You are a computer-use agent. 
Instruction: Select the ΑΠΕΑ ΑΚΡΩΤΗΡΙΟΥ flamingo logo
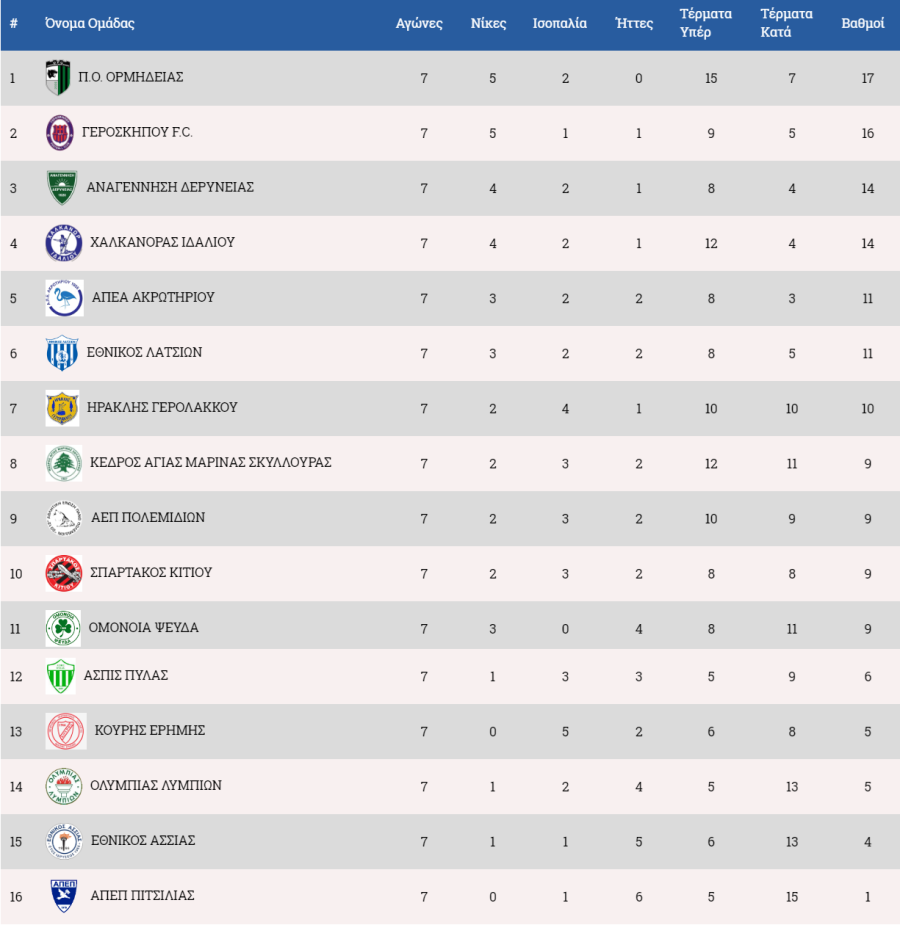64,298
